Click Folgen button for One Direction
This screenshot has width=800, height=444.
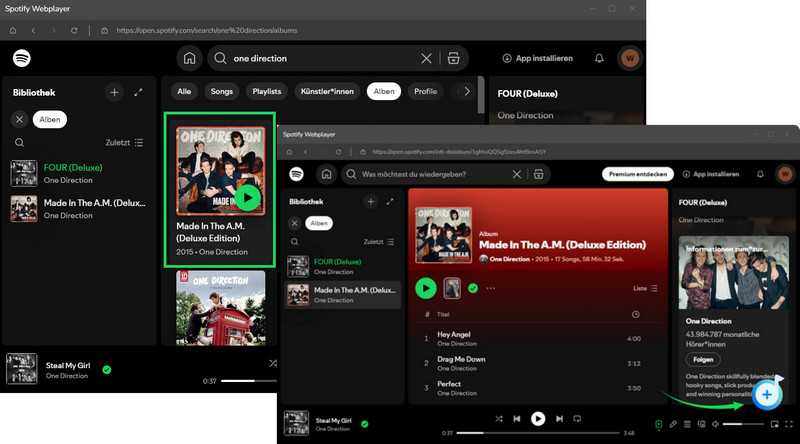pos(703,360)
